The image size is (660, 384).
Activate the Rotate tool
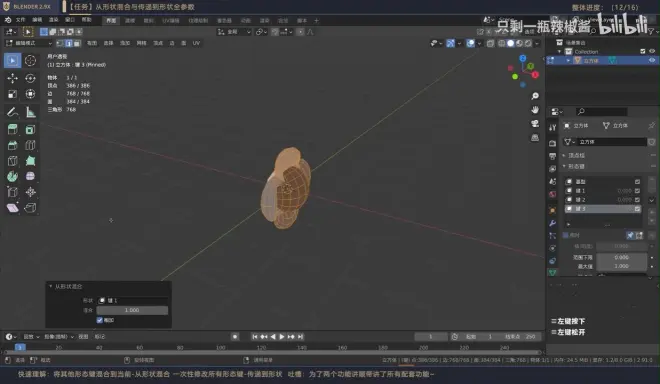[x=30, y=78]
